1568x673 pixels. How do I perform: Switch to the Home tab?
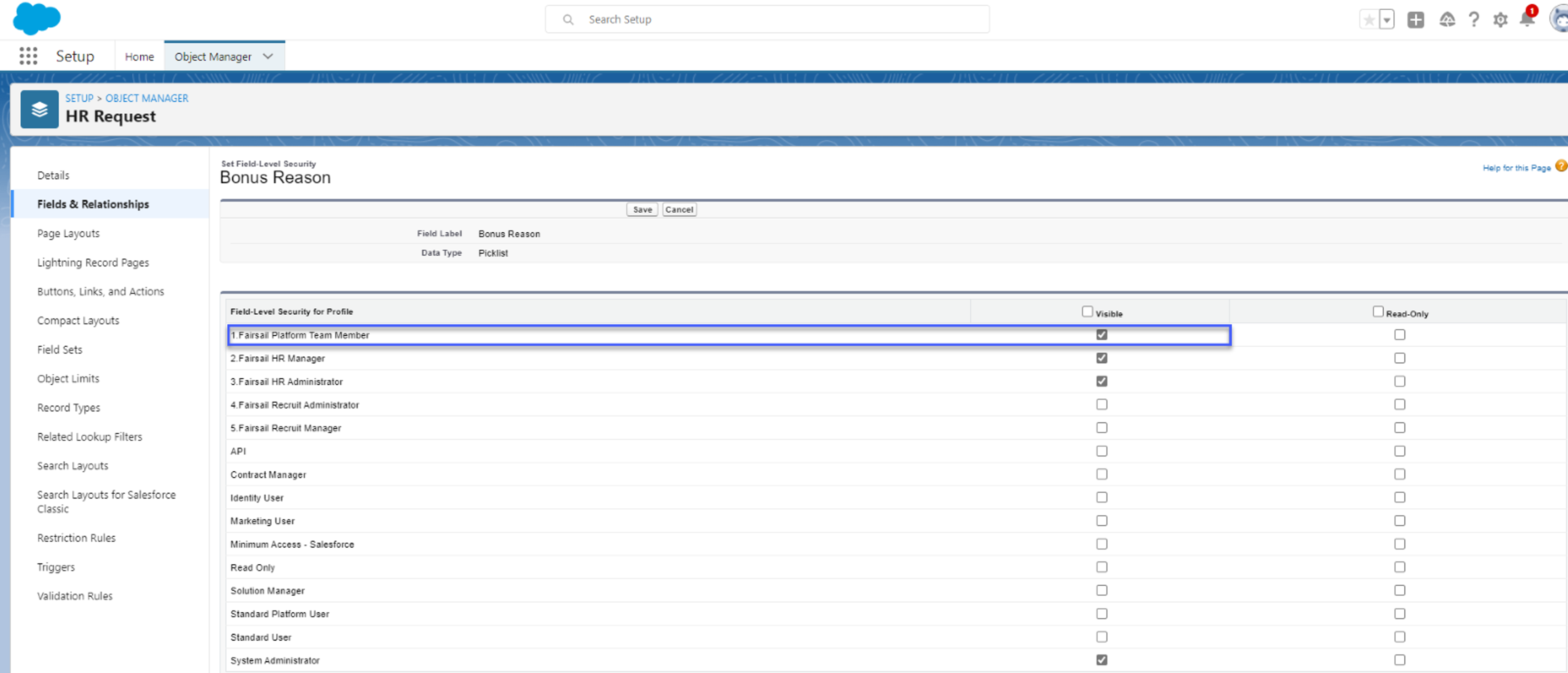point(139,57)
